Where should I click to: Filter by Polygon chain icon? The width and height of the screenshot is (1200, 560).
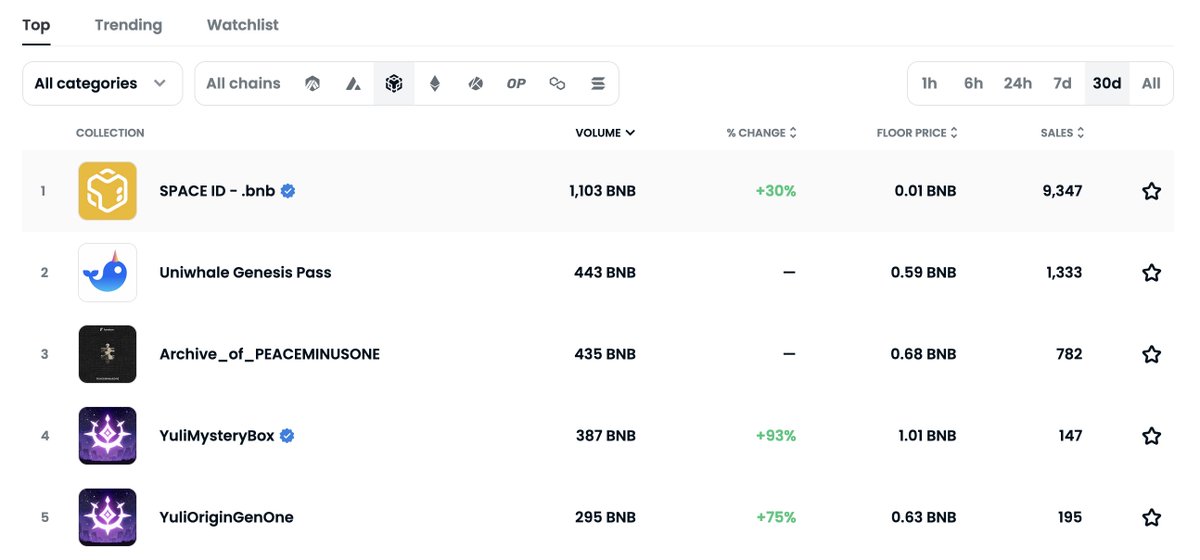click(x=557, y=84)
